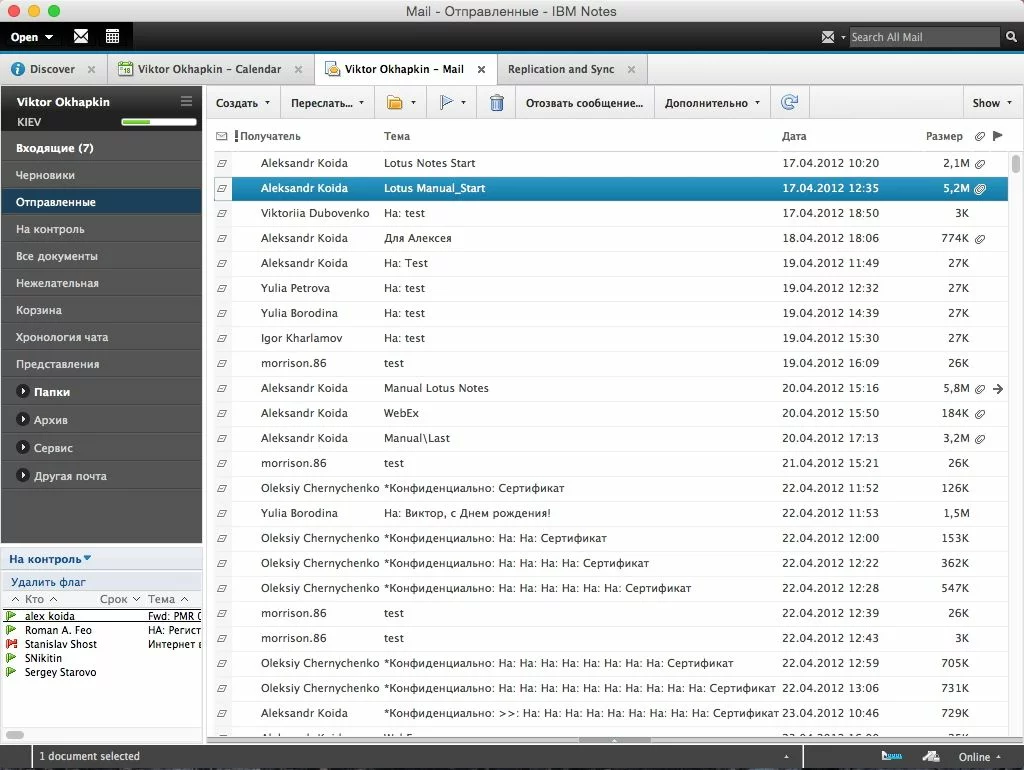Click the mailbox quota progress bar under KIEV

click(x=157, y=122)
